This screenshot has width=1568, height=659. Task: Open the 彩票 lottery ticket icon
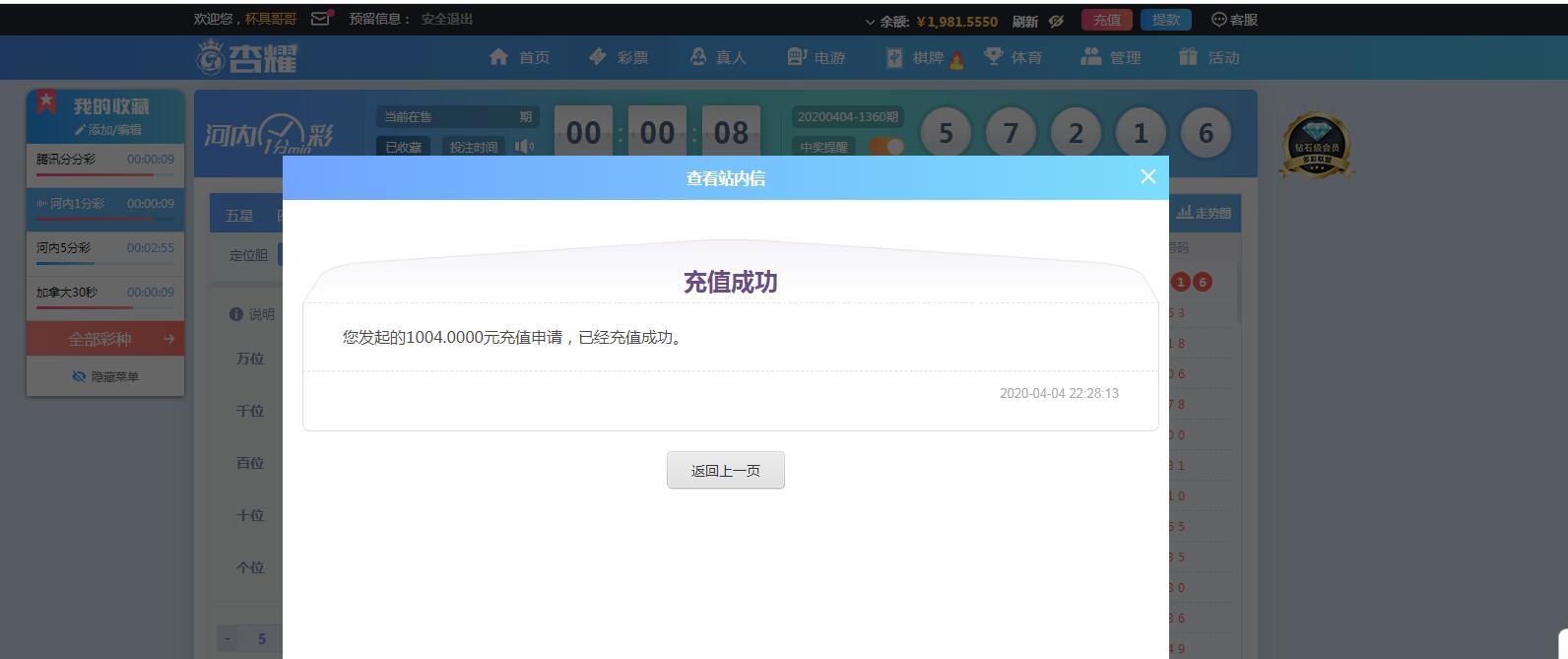coord(597,57)
